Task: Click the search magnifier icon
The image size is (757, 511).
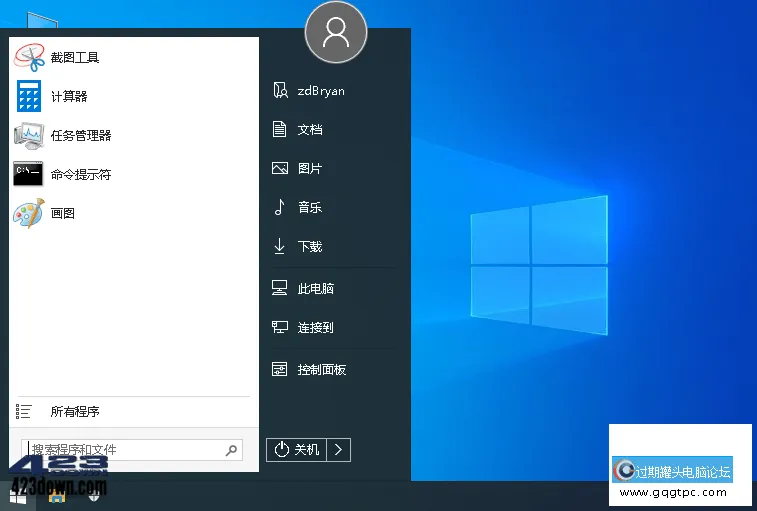Action: pos(231,450)
